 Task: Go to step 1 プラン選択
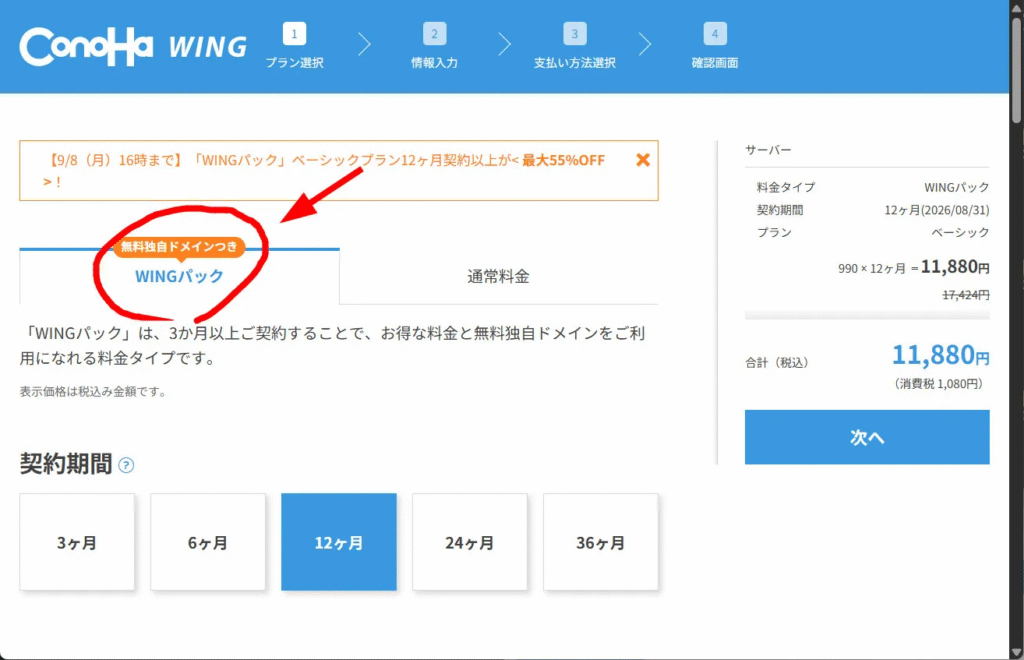(295, 45)
